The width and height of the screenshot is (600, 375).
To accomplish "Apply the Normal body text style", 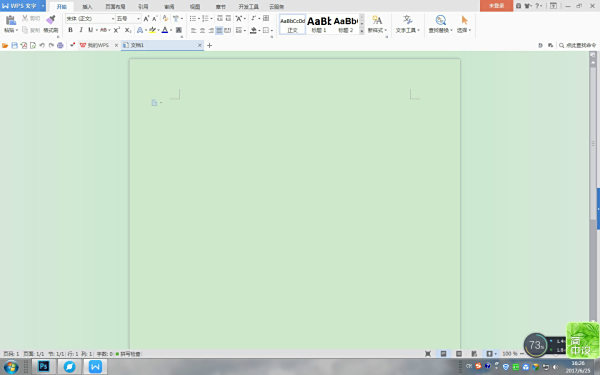I will click(x=292, y=24).
